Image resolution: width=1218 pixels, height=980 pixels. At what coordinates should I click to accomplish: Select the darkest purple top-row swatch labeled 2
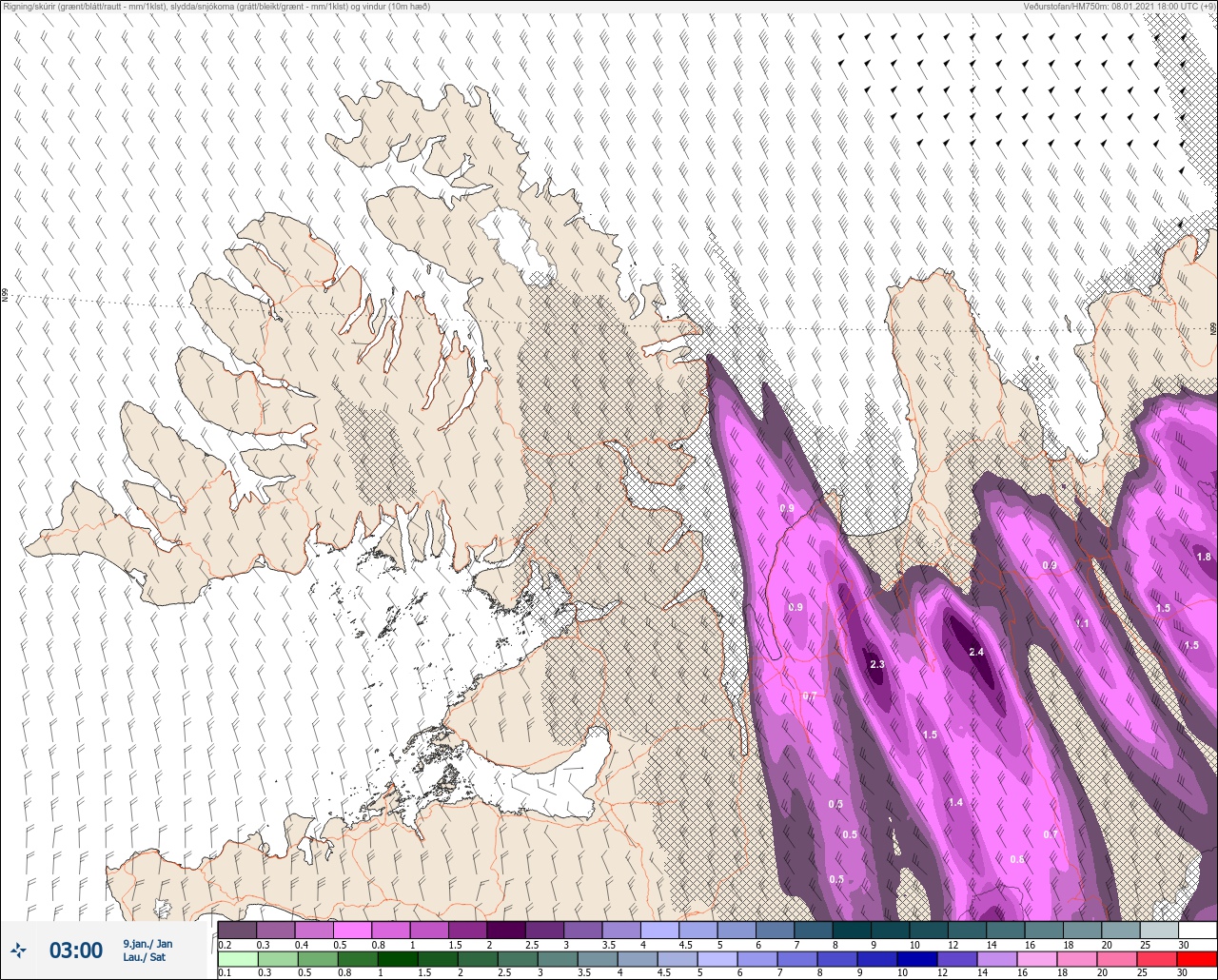[506, 930]
